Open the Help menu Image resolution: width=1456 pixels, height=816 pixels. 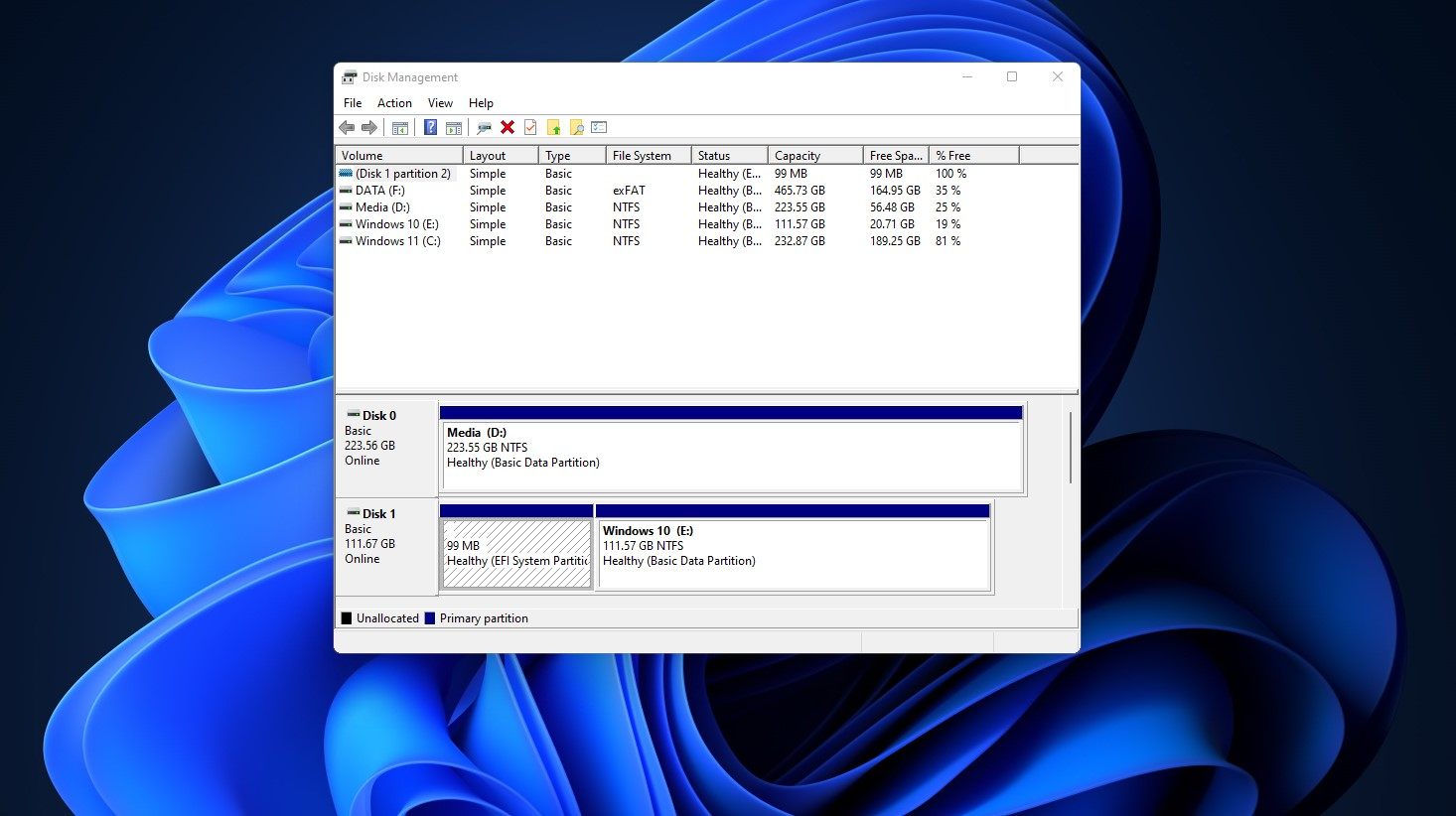point(481,103)
